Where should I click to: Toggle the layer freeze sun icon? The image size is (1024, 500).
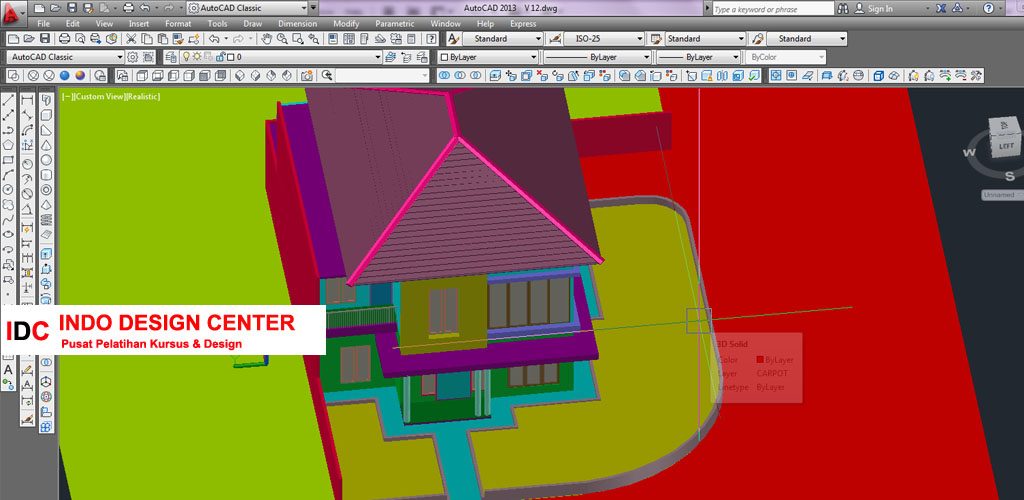point(197,57)
